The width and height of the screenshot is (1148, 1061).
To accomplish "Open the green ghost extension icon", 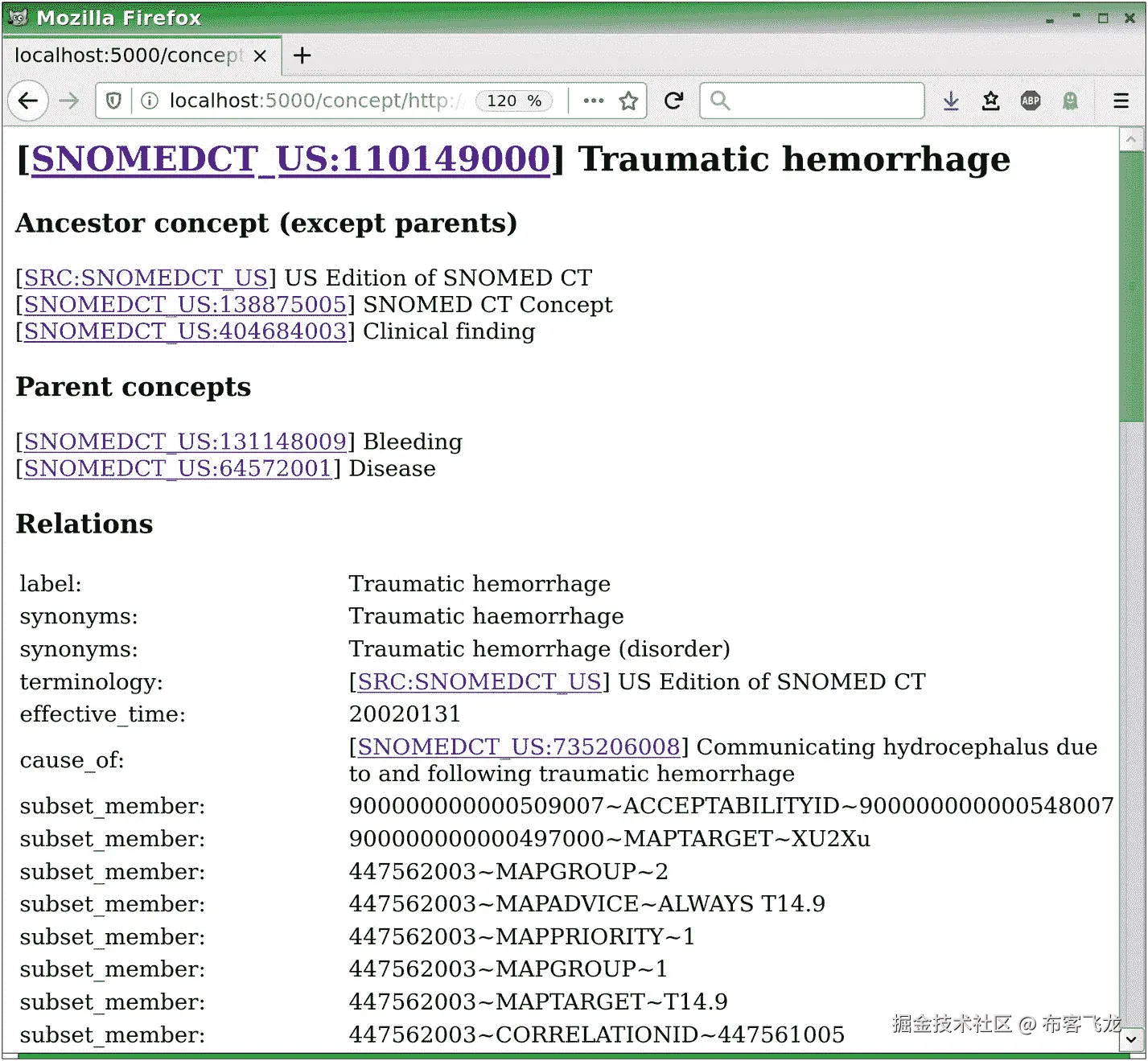I will (1070, 101).
